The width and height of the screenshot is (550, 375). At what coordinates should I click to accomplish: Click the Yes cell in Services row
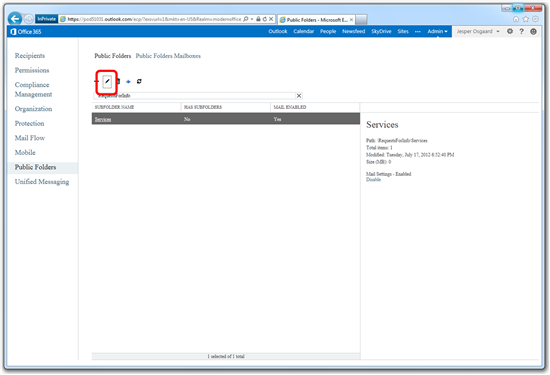point(277,119)
